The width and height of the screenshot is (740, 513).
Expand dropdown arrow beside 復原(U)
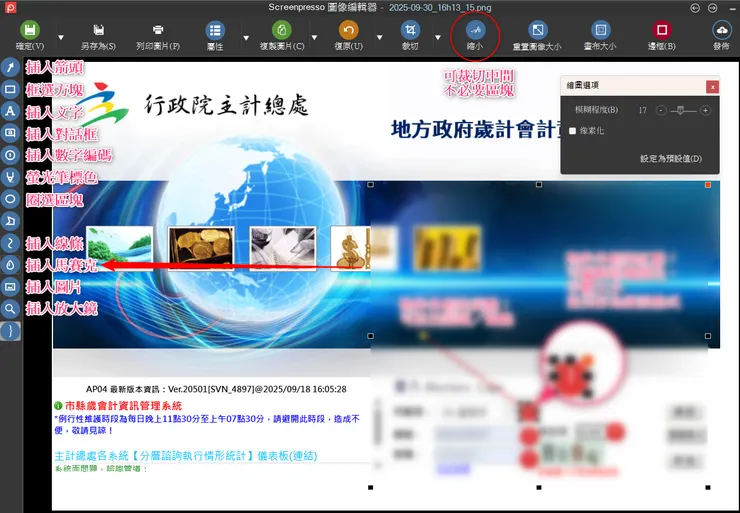point(379,37)
